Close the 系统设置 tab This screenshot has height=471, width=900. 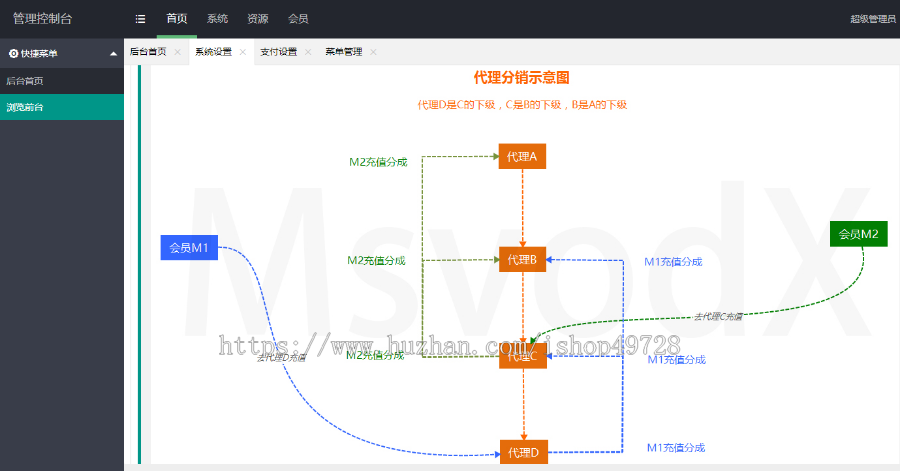[243, 52]
